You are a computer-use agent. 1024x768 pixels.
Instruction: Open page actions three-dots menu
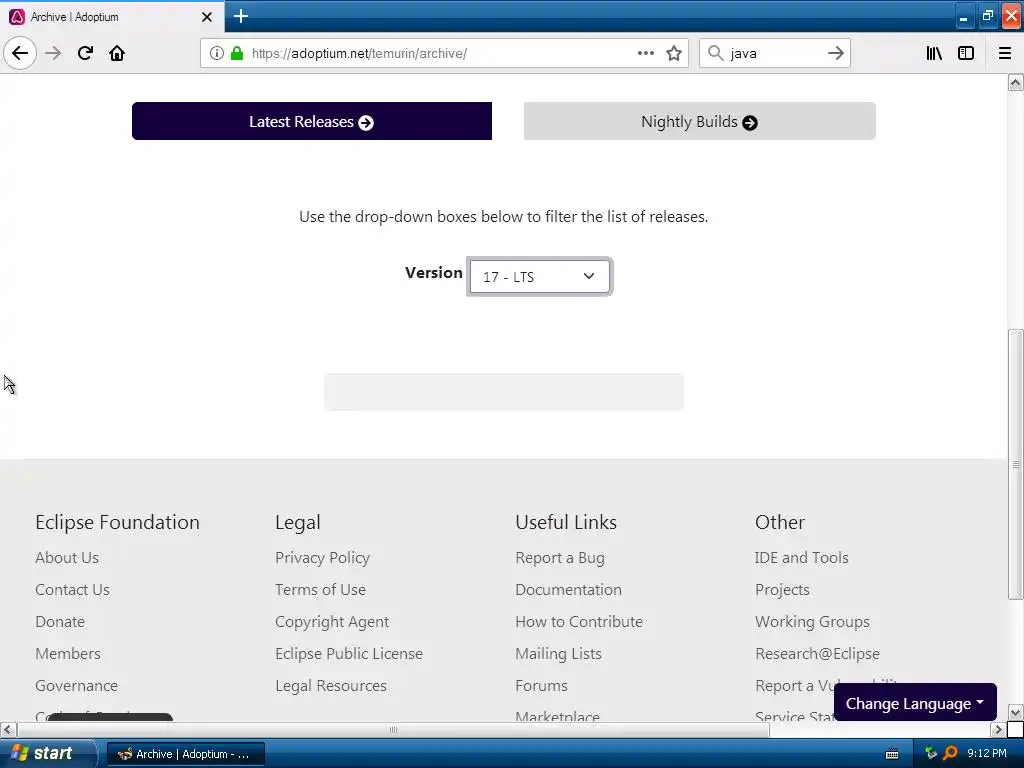[x=646, y=53]
